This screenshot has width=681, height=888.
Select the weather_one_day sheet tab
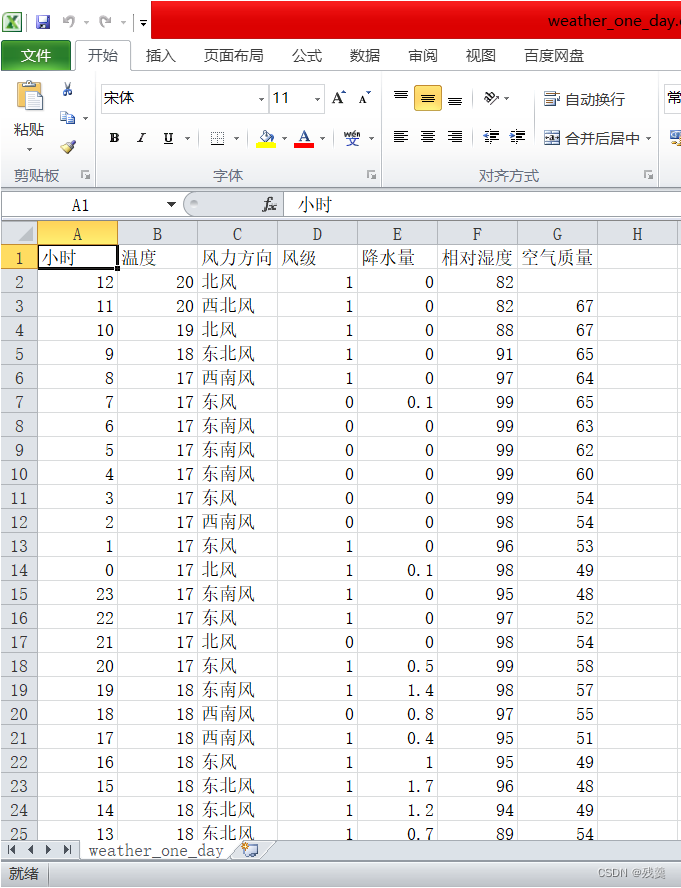point(156,851)
